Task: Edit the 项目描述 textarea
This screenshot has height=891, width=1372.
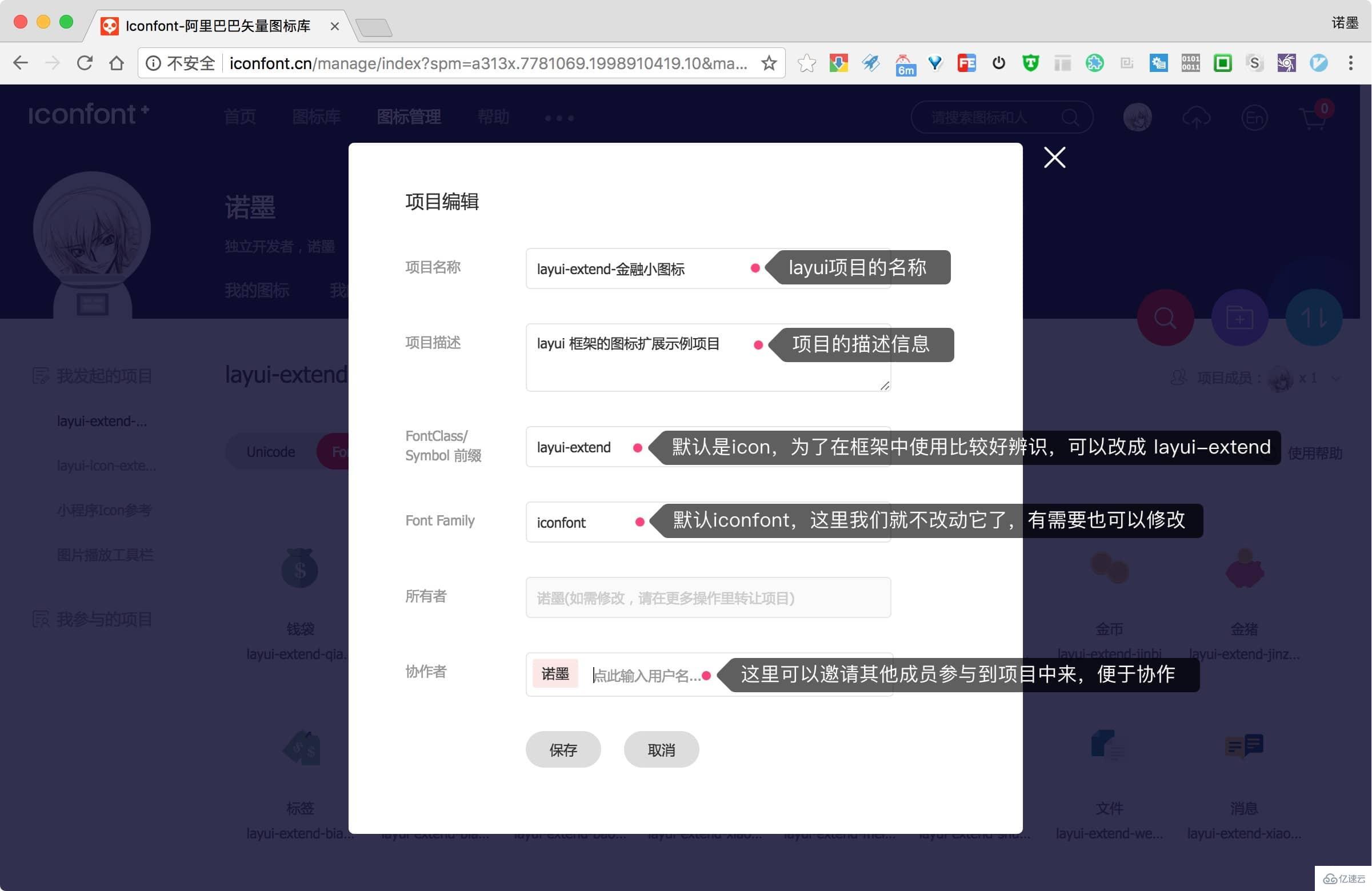Action: 708,358
